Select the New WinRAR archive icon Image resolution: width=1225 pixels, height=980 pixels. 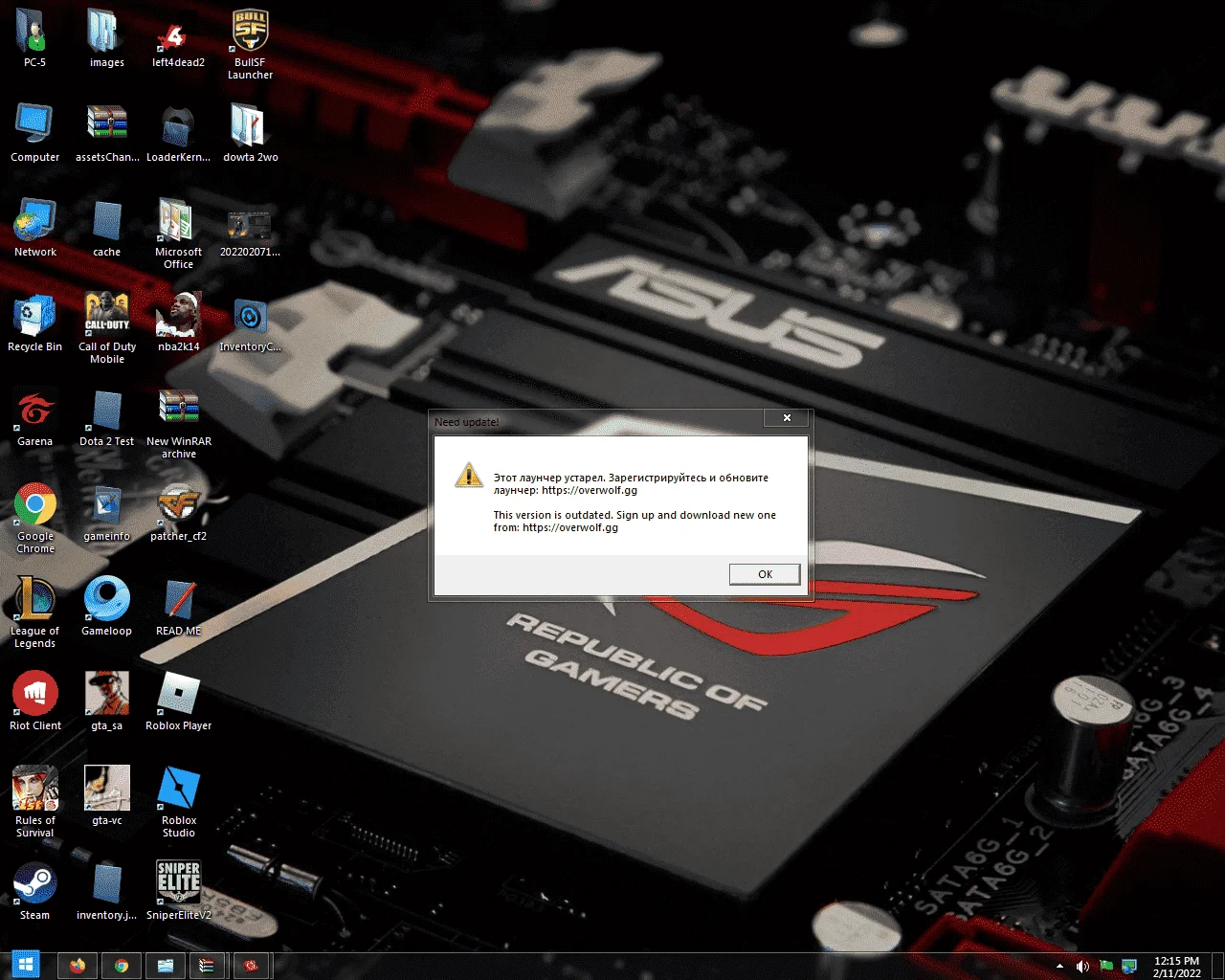click(x=179, y=423)
